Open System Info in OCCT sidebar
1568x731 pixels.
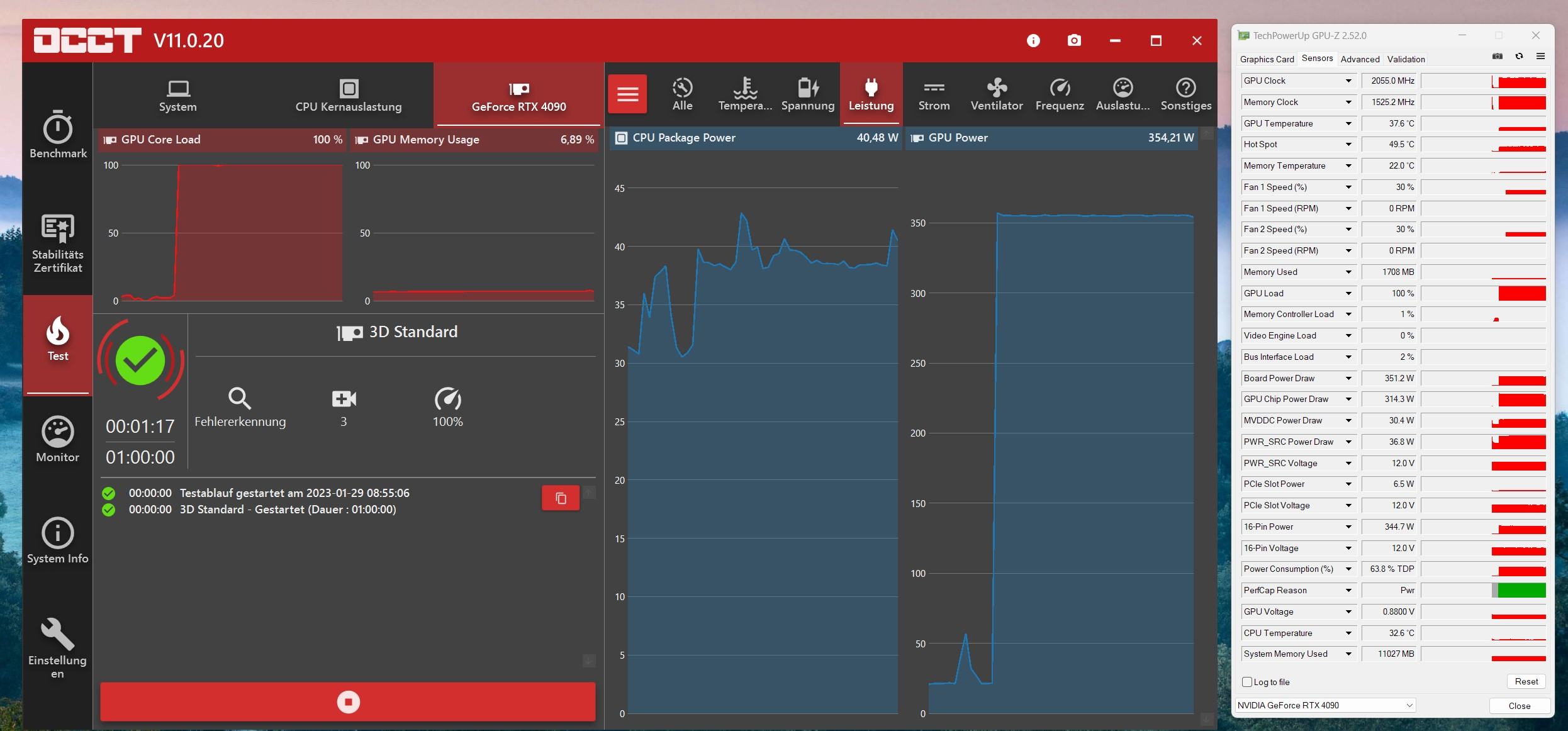[58, 541]
